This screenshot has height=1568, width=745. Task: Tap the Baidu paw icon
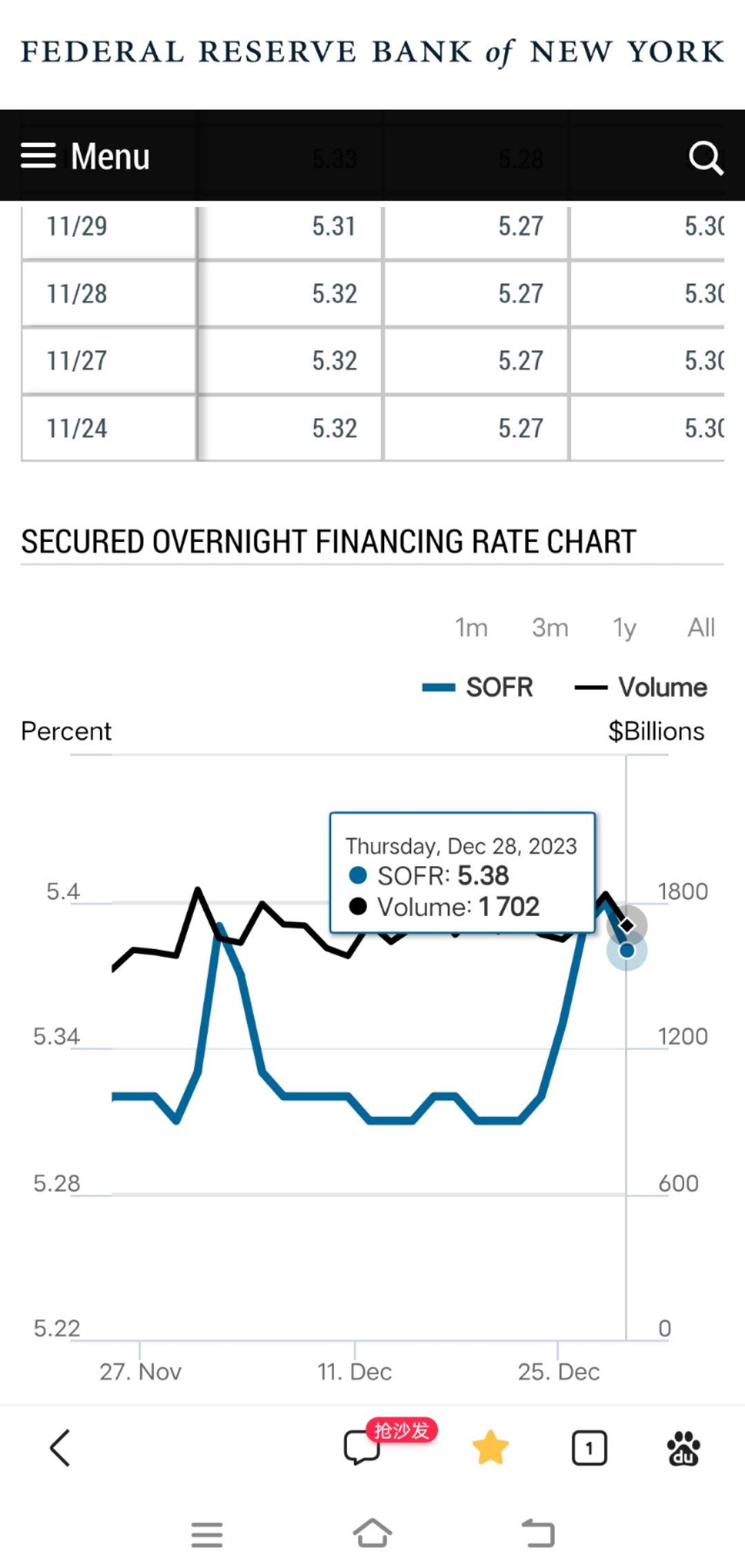click(x=683, y=1448)
